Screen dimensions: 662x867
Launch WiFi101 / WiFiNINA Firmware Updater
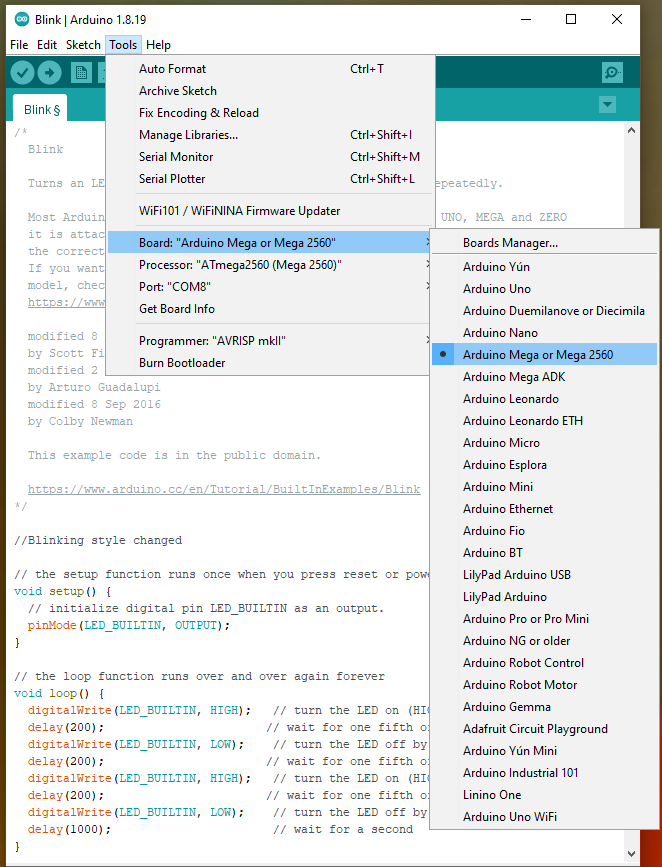click(268, 211)
